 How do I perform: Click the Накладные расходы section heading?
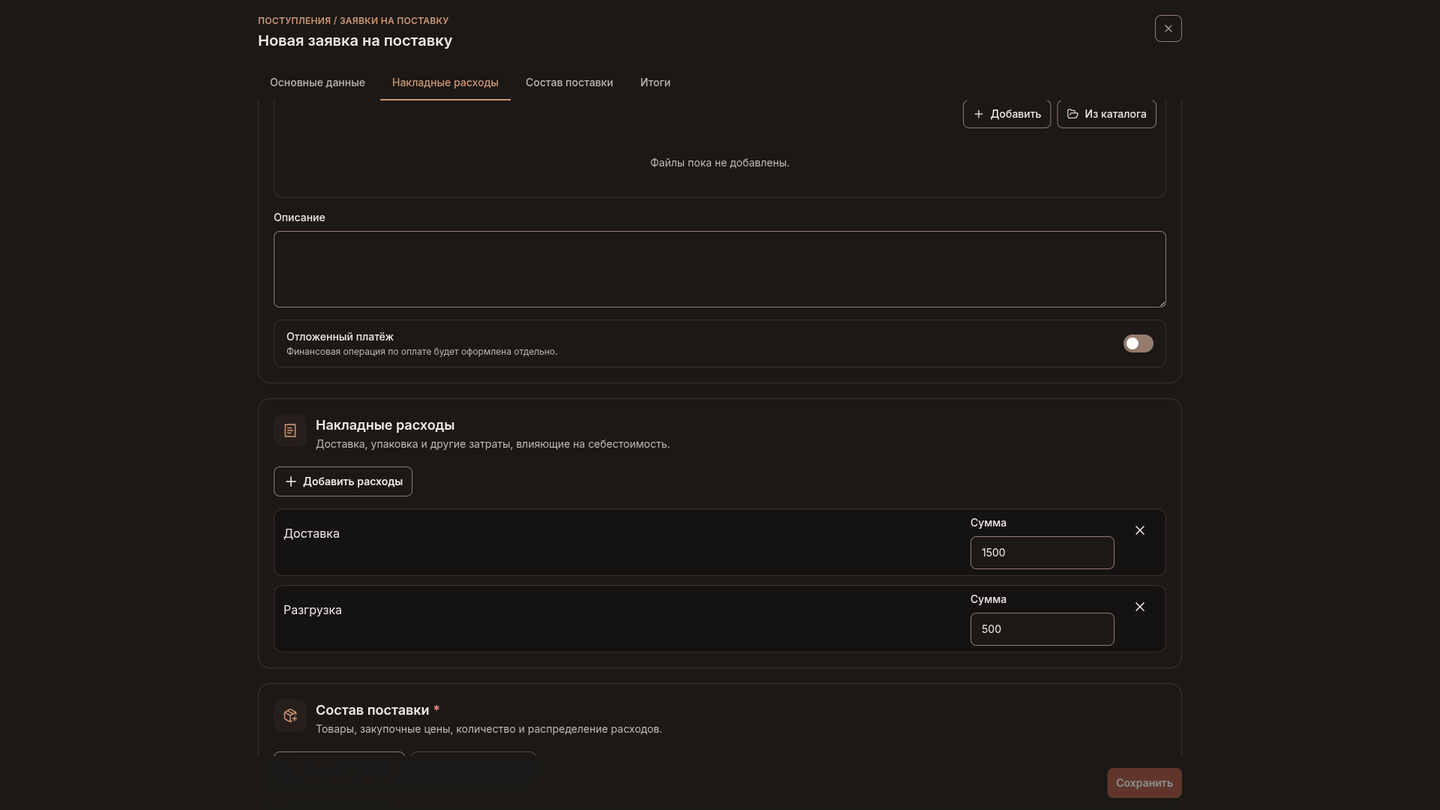[385, 425]
